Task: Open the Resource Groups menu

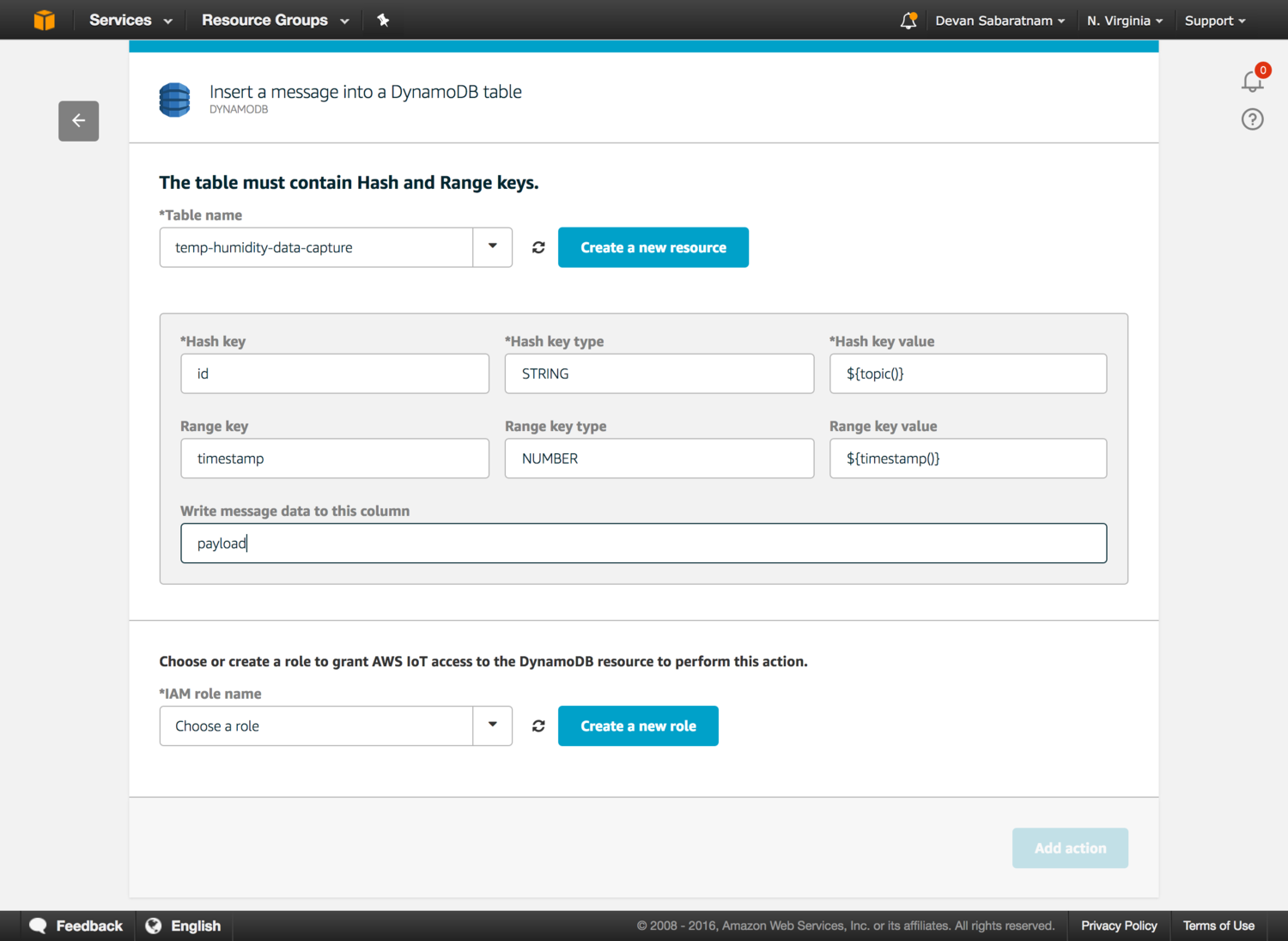Action: pyautogui.click(x=276, y=20)
